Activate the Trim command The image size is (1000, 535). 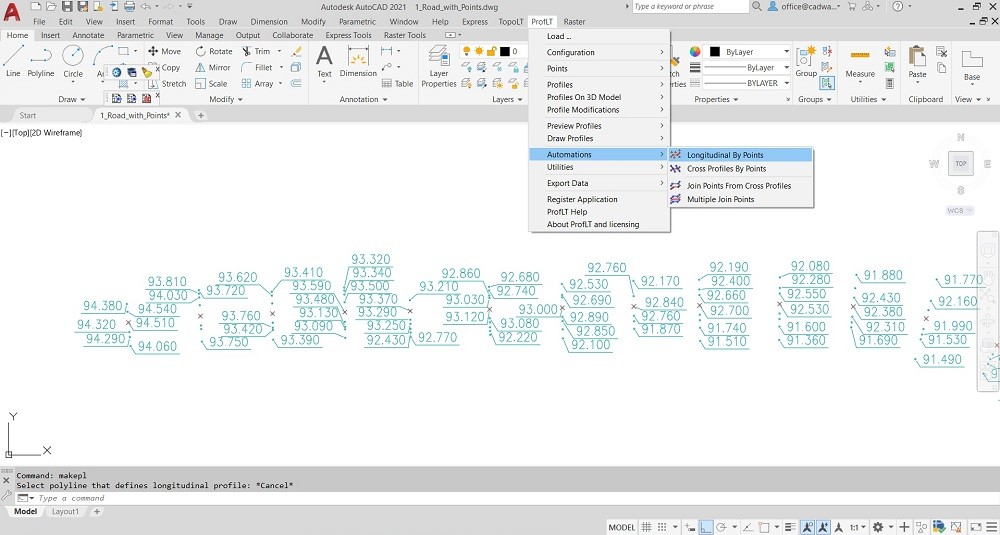[256, 51]
